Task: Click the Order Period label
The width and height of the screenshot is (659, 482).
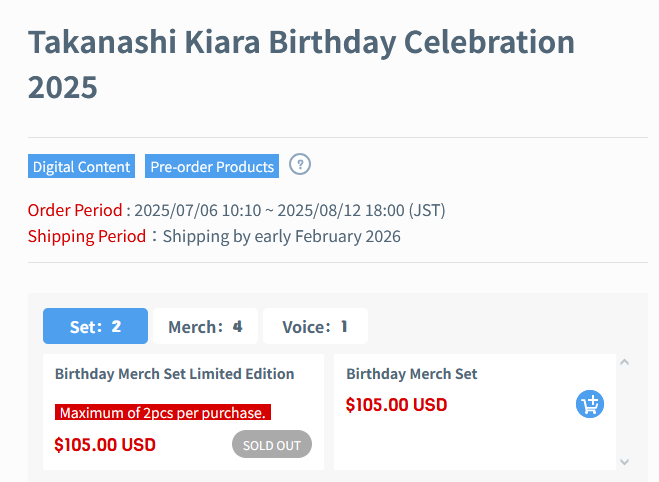Action: pos(75,210)
